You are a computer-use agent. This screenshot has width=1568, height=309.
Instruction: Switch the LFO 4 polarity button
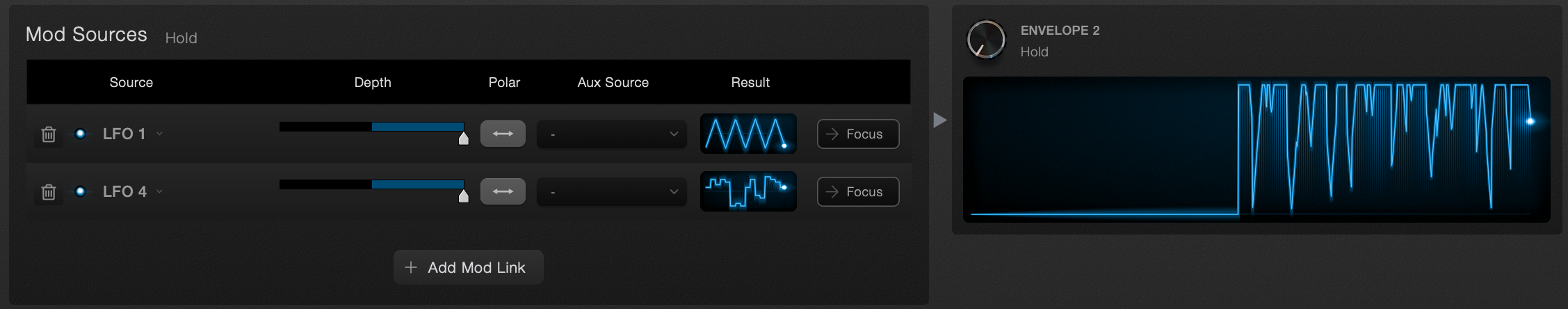pos(503,191)
